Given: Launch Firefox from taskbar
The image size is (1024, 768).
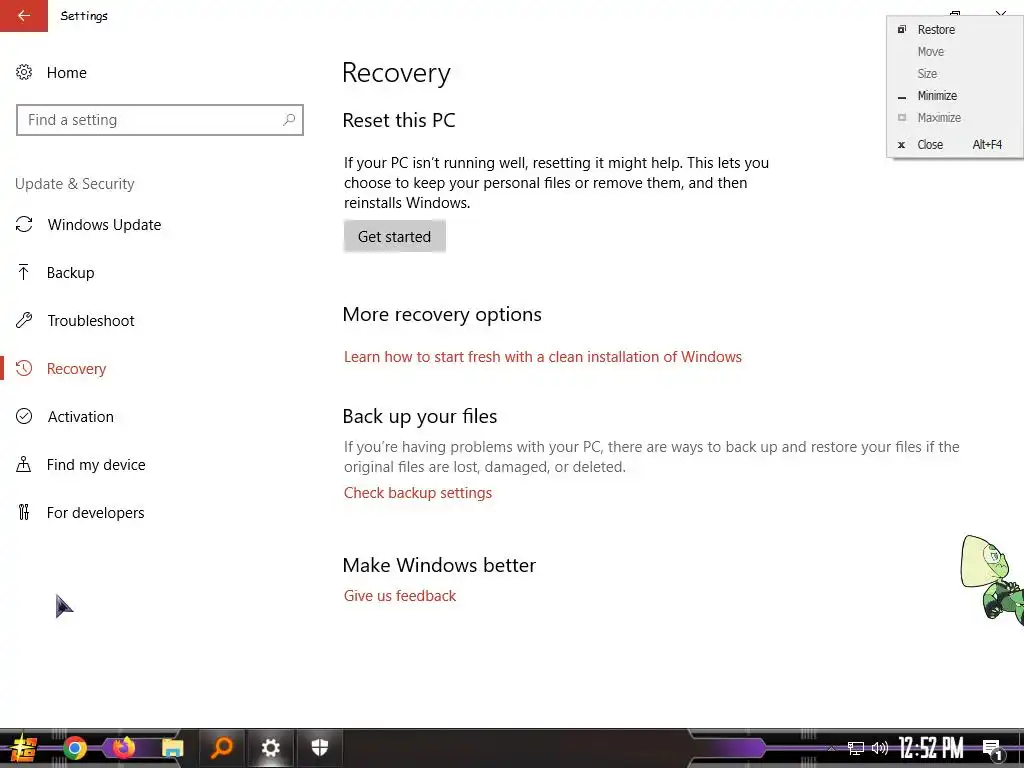Looking at the screenshot, I should click(123, 748).
